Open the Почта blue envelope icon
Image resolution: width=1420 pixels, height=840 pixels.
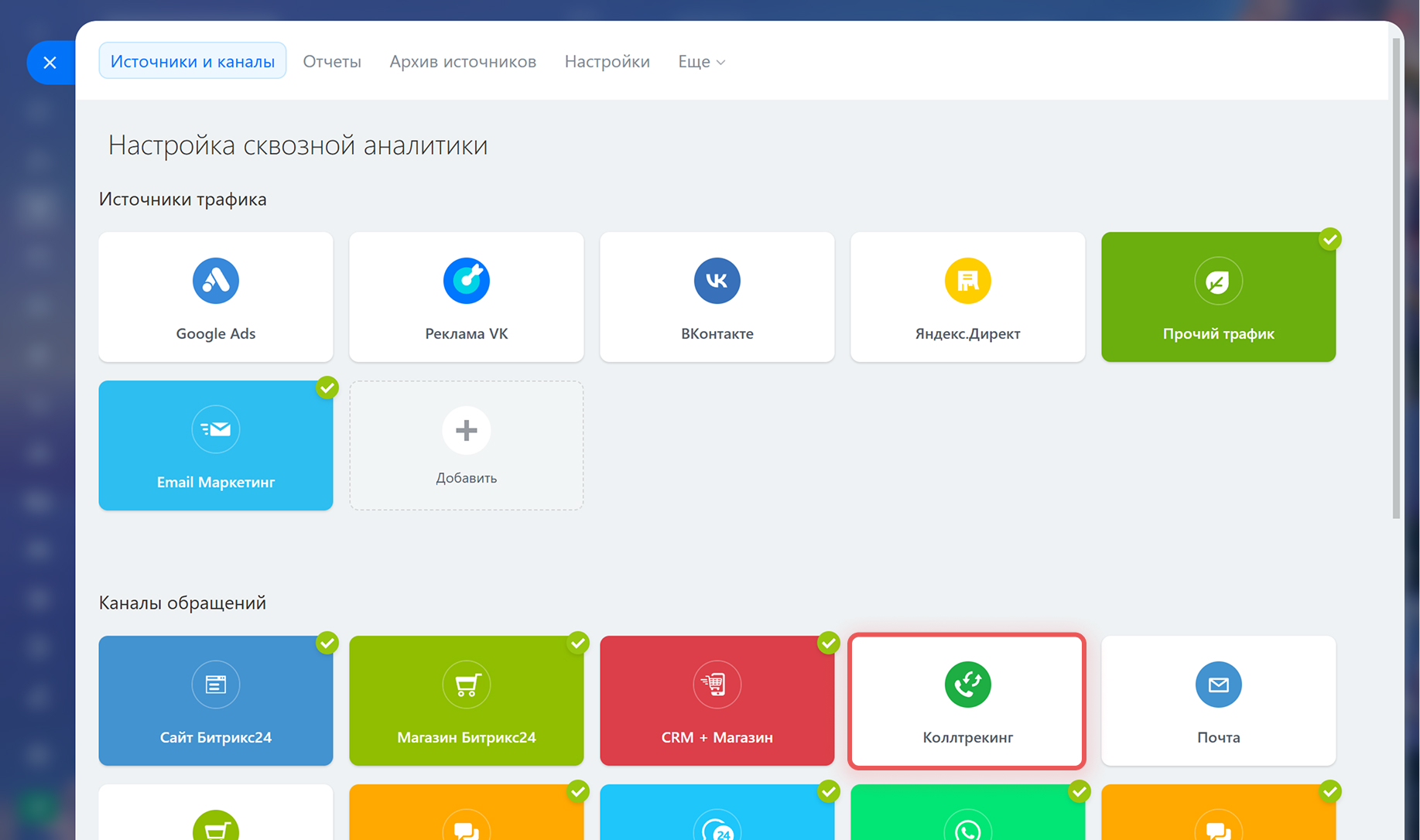pos(1219,685)
